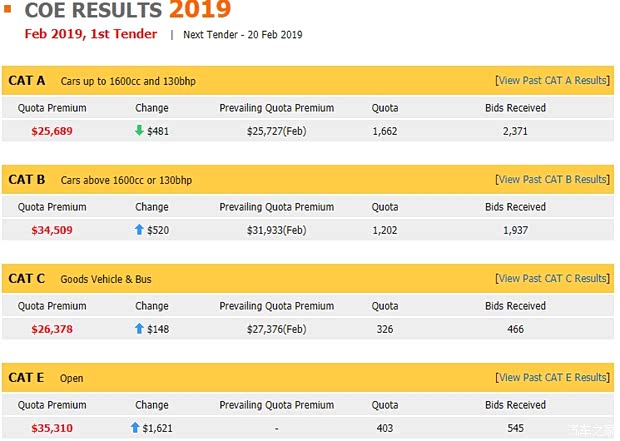Open View Past CAT C Results link
The height and width of the screenshot is (441, 620).
coord(552,278)
